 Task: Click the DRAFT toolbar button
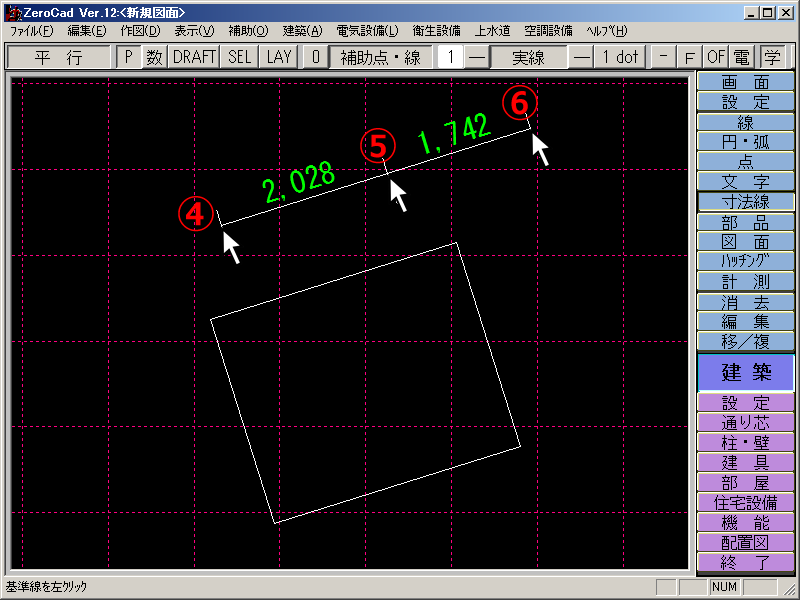point(194,57)
